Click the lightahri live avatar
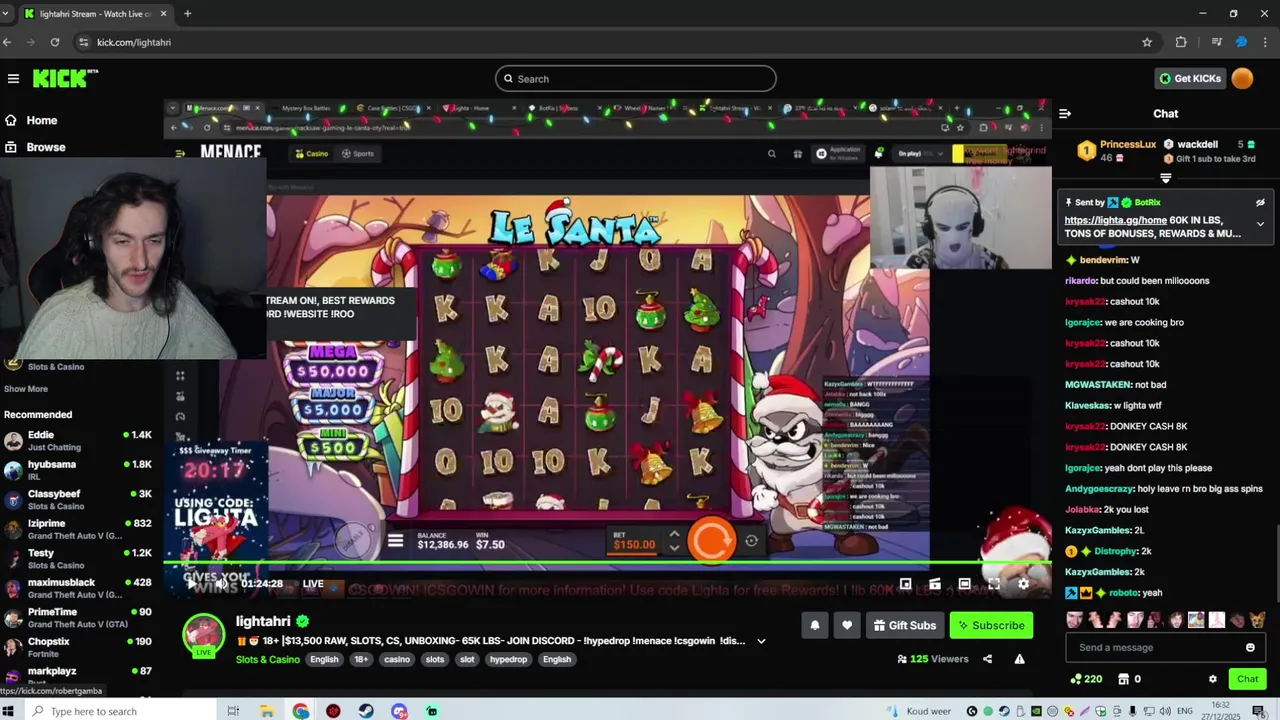 (204, 636)
